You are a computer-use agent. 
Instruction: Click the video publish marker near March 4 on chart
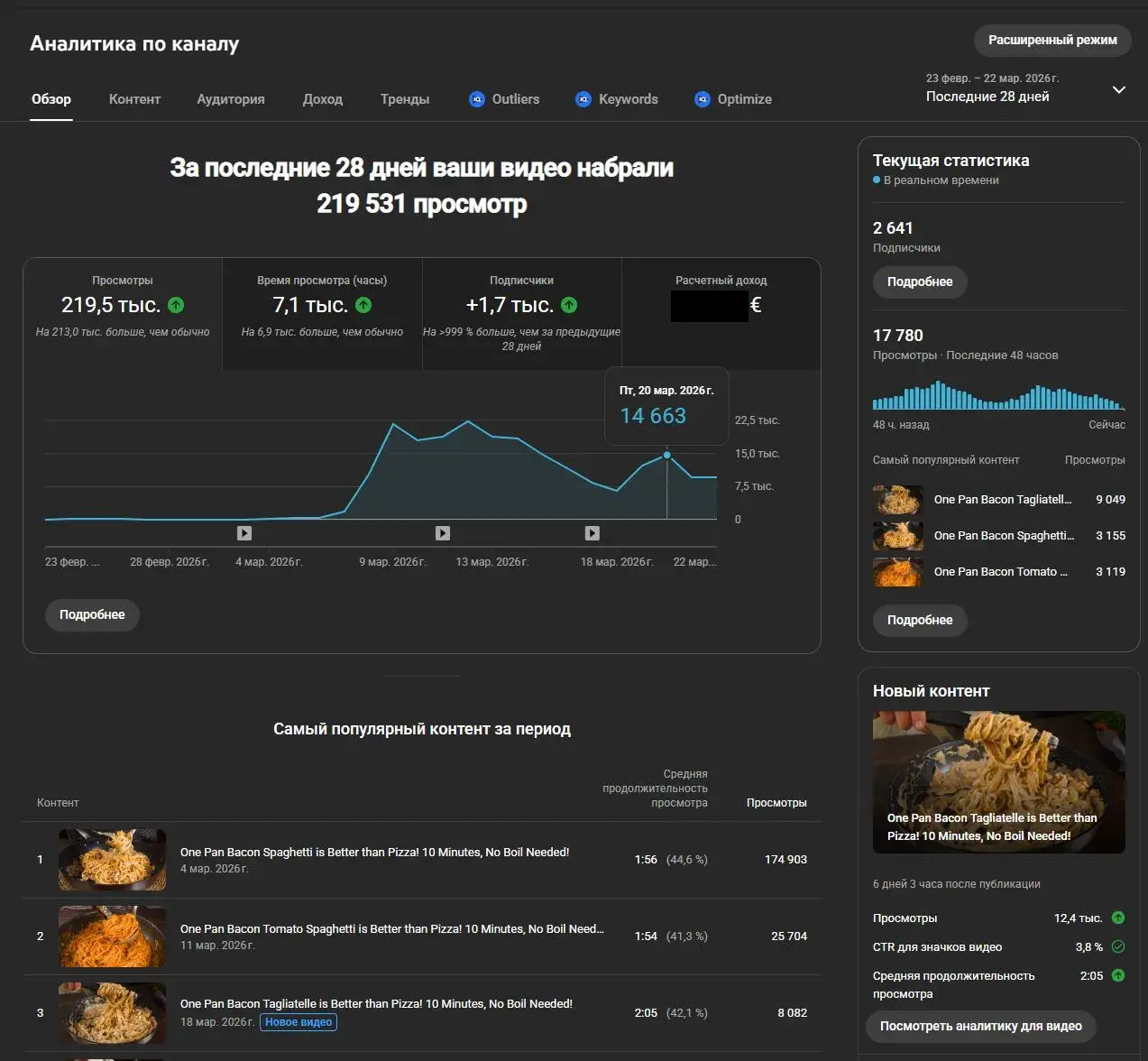pos(244,533)
